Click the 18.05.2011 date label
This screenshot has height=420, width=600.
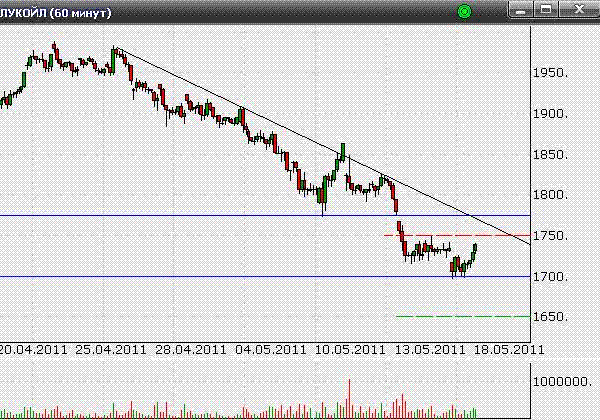point(509,350)
